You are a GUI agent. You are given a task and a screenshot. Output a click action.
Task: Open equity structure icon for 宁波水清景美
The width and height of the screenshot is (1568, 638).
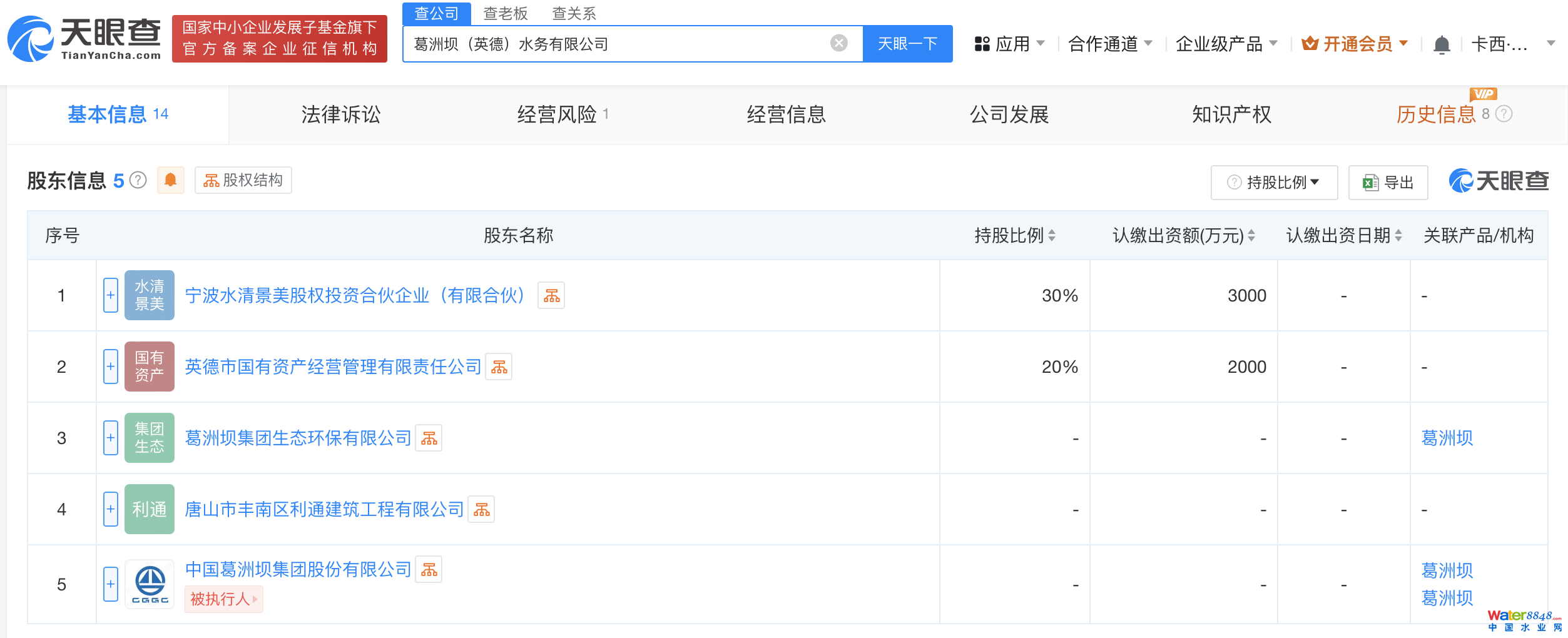coord(551,296)
